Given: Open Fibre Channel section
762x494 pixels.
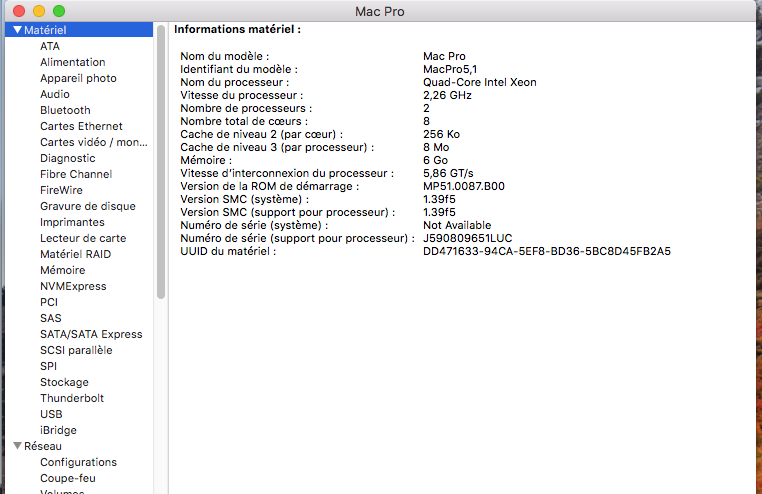Looking at the screenshot, I should 76,174.
